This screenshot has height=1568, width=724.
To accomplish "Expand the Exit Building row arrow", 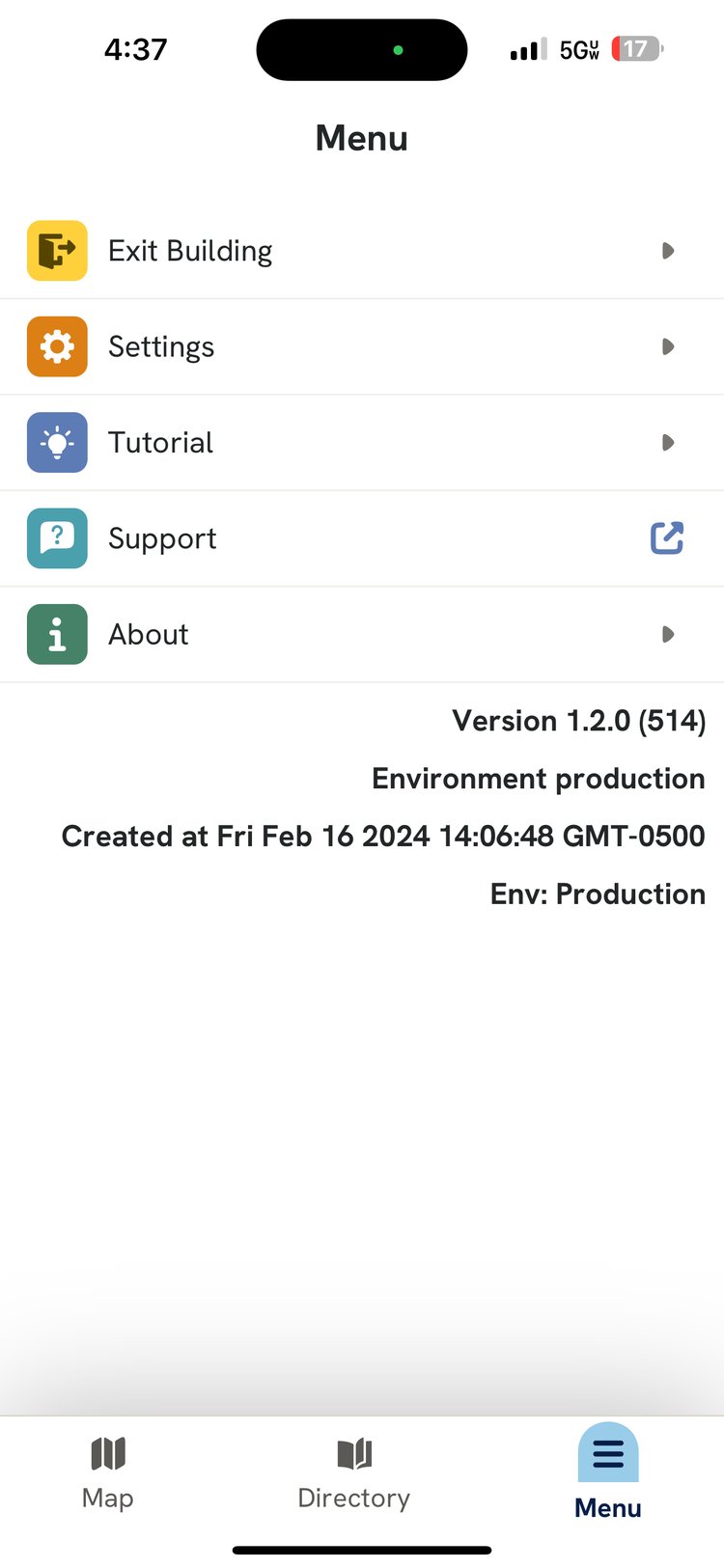I will click(x=667, y=251).
